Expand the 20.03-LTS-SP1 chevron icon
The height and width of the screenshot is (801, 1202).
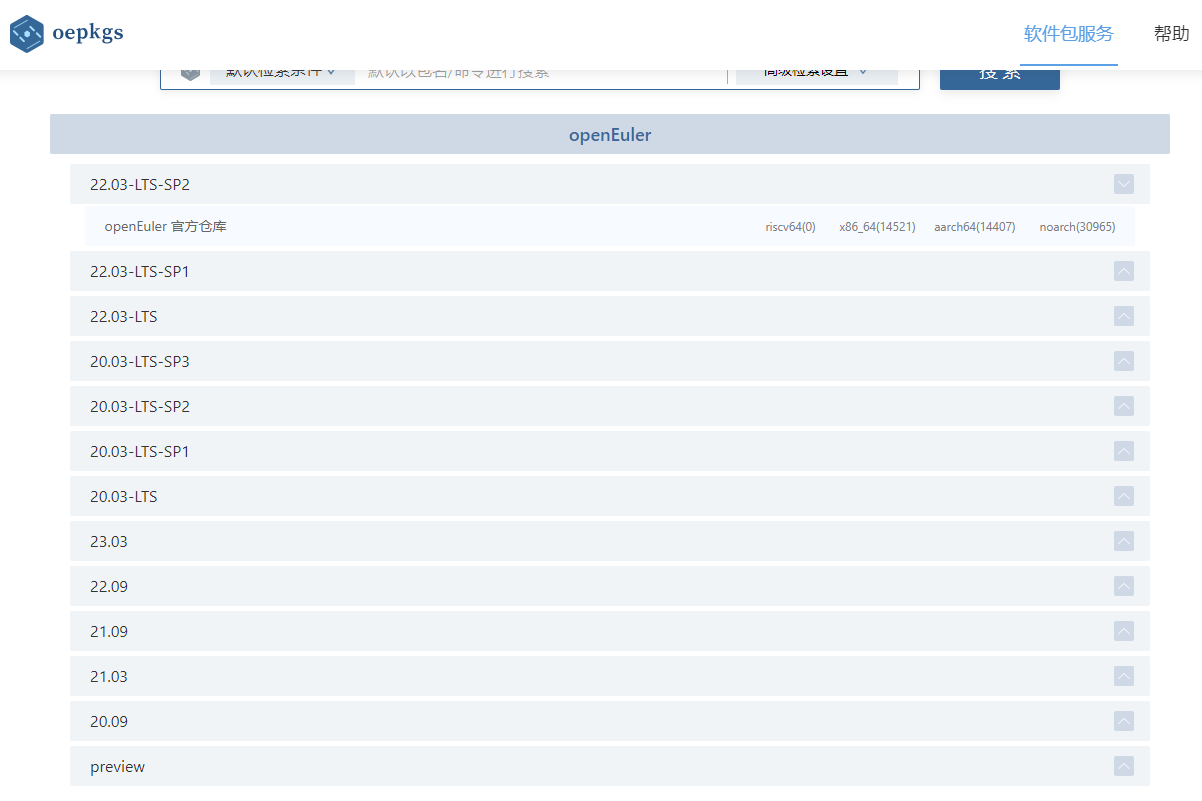pos(1123,451)
